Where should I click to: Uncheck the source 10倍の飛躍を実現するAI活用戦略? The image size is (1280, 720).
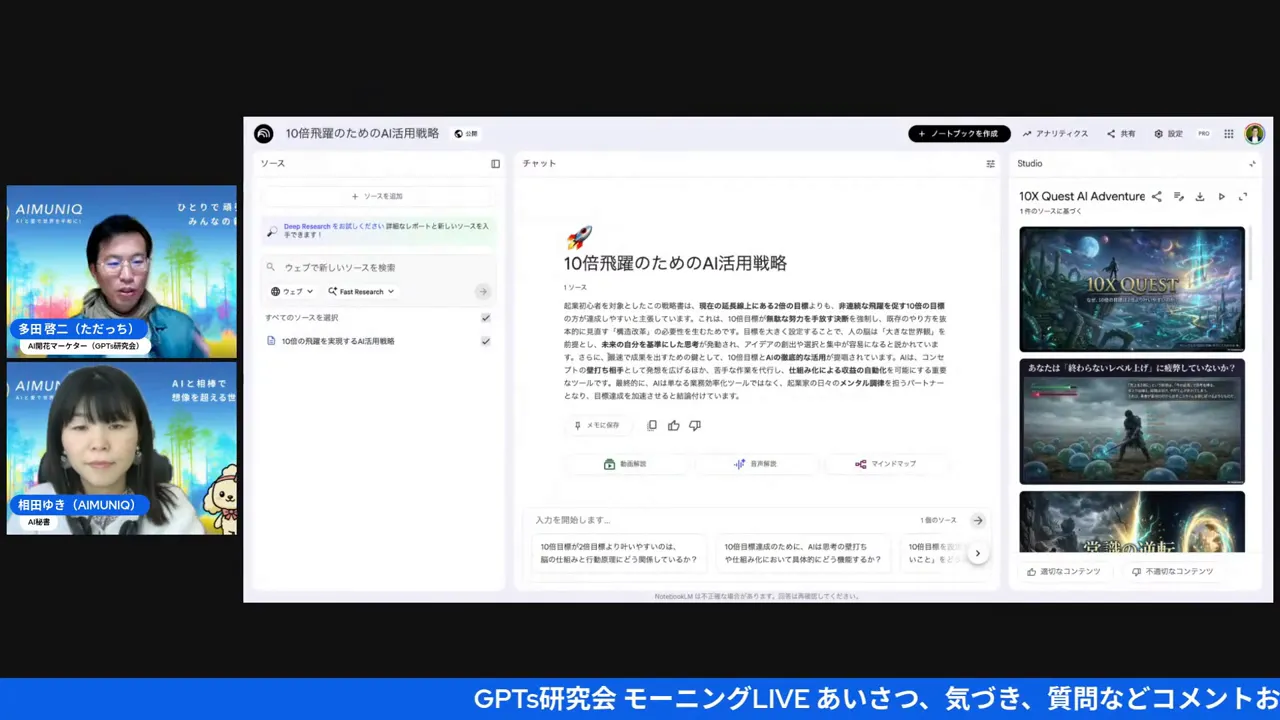tap(486, 340)
